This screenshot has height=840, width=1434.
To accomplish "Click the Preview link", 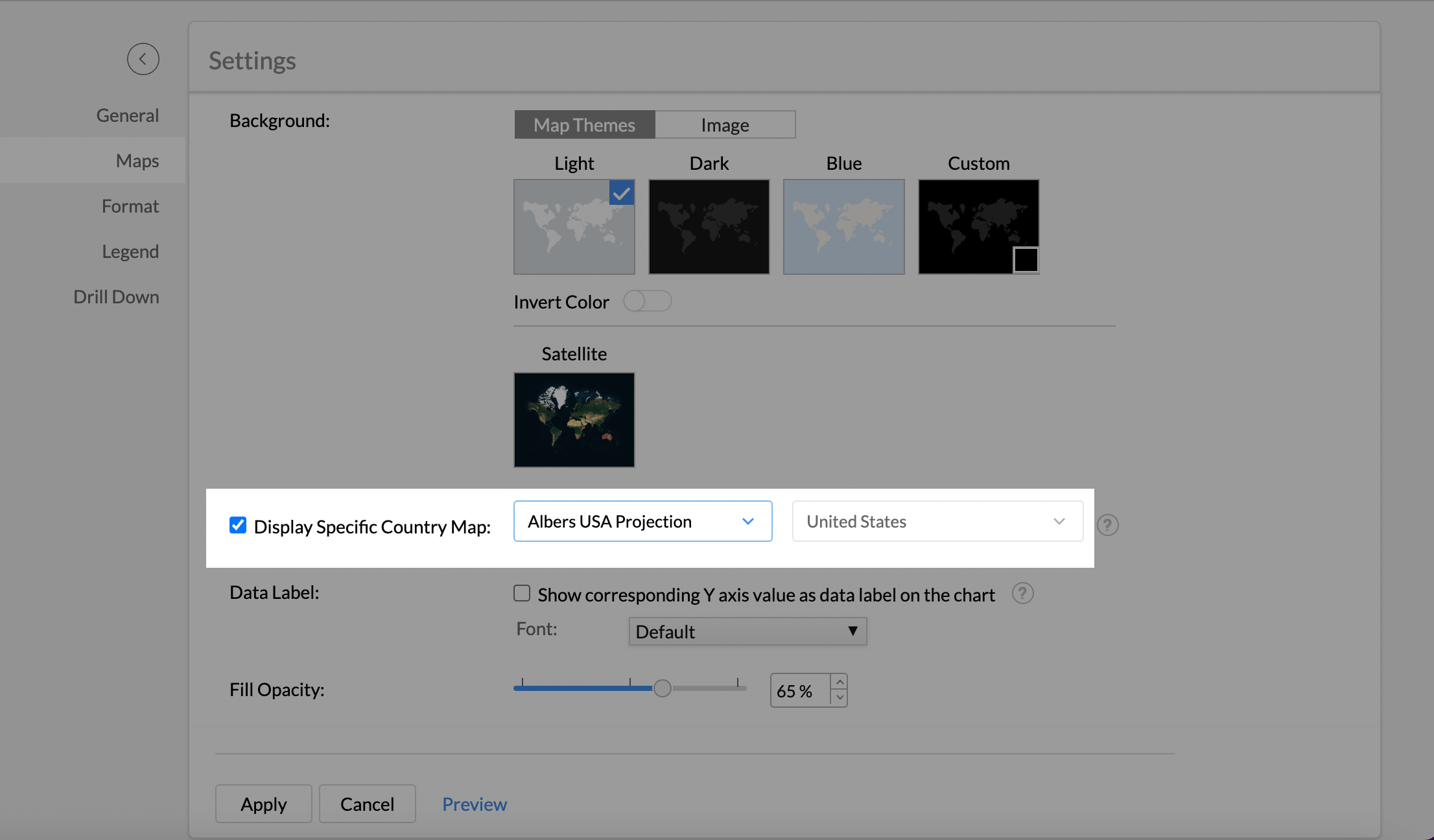I will pyautogui.click(x=474, y=804).
